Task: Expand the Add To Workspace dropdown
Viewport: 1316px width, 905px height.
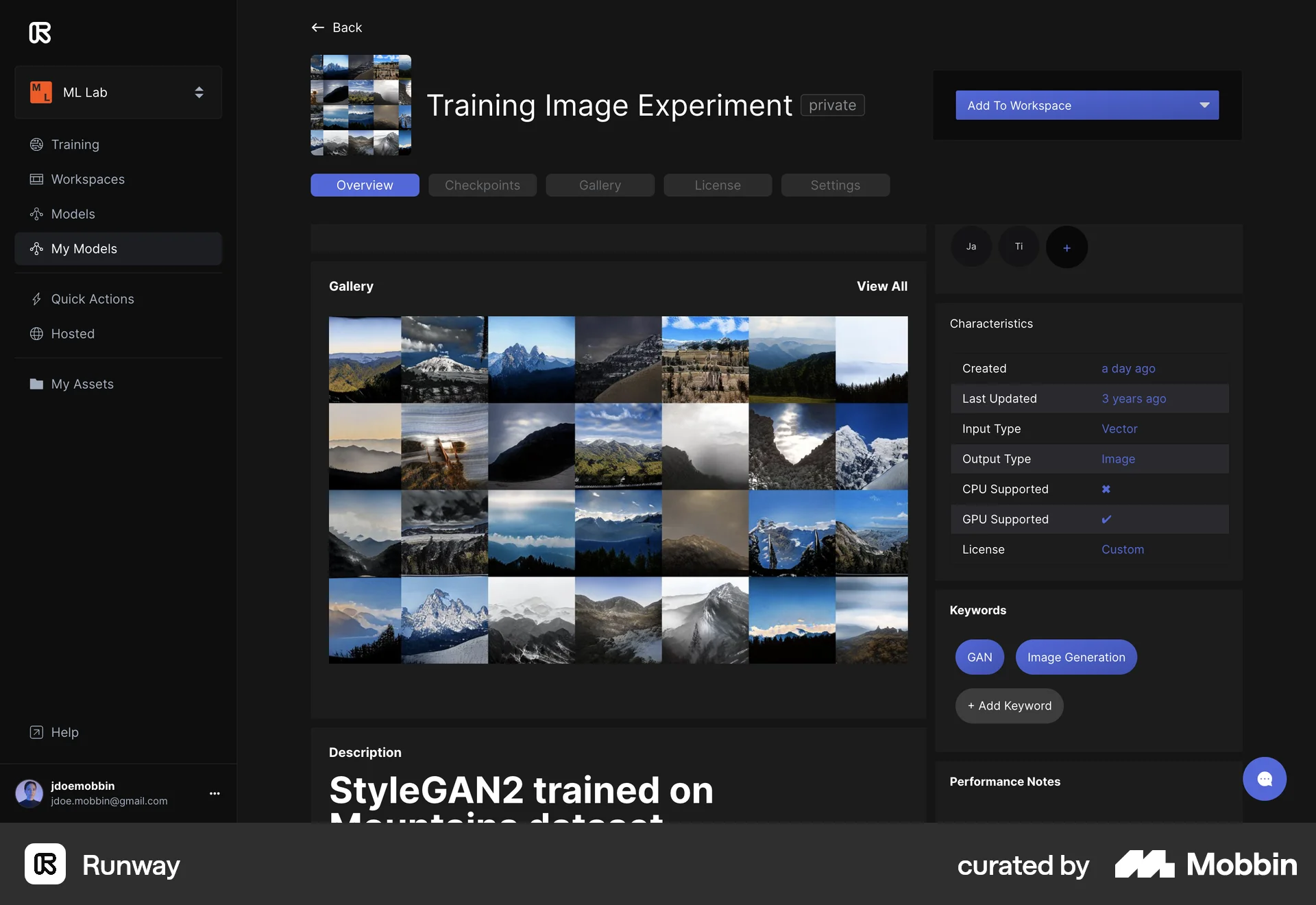Action: [x=1205, y=105]
